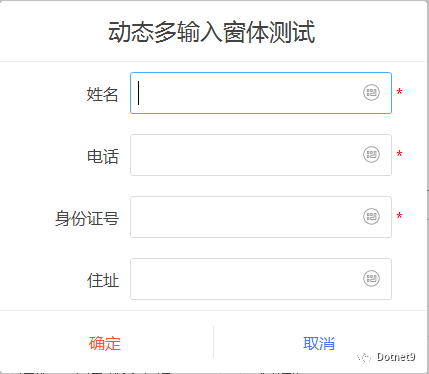Click the red required asterisk beside 身份证号
429x374 pixels.
(399, 216)
